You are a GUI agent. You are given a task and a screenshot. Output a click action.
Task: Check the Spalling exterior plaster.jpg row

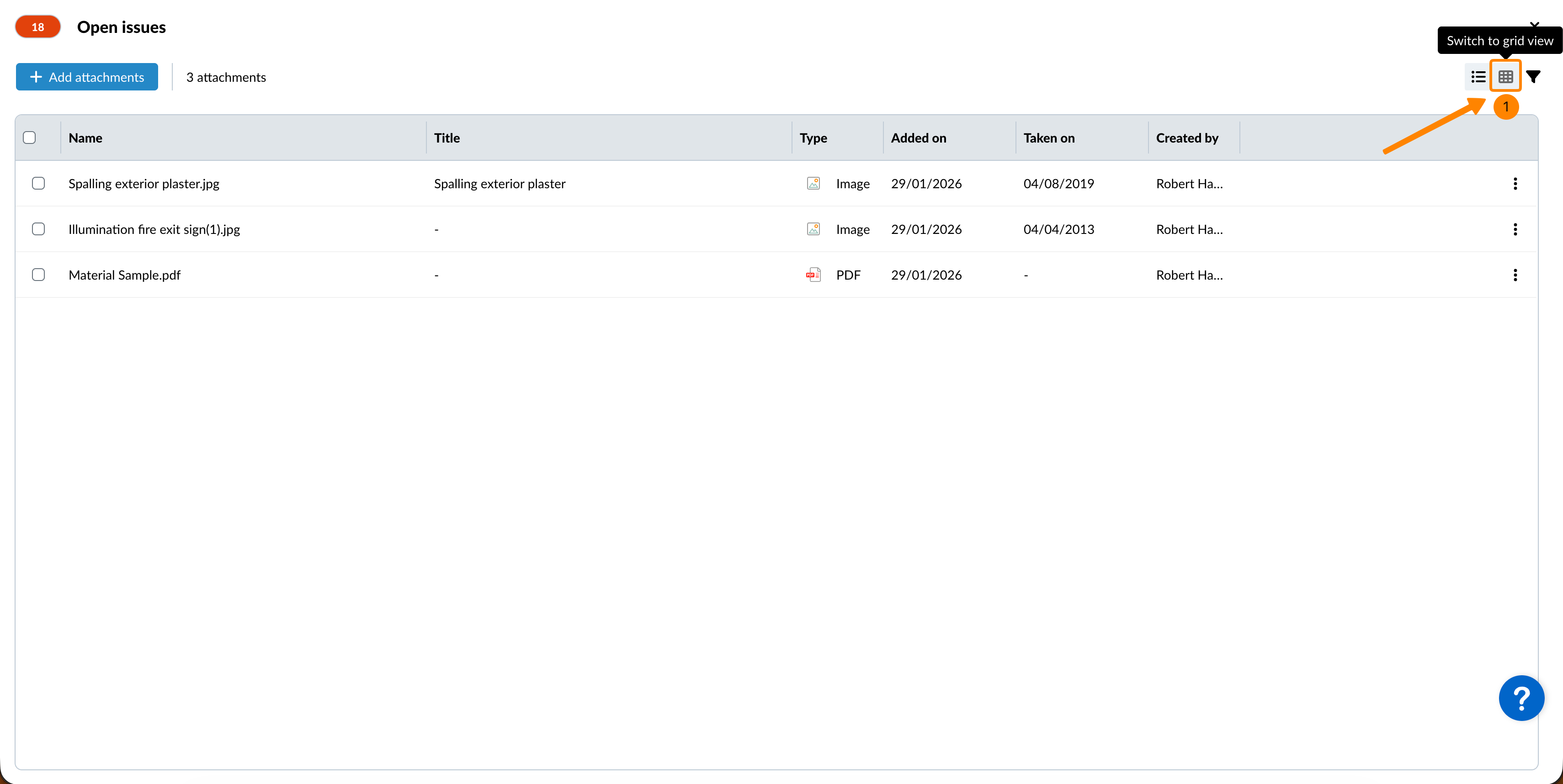tap(38, 183)
